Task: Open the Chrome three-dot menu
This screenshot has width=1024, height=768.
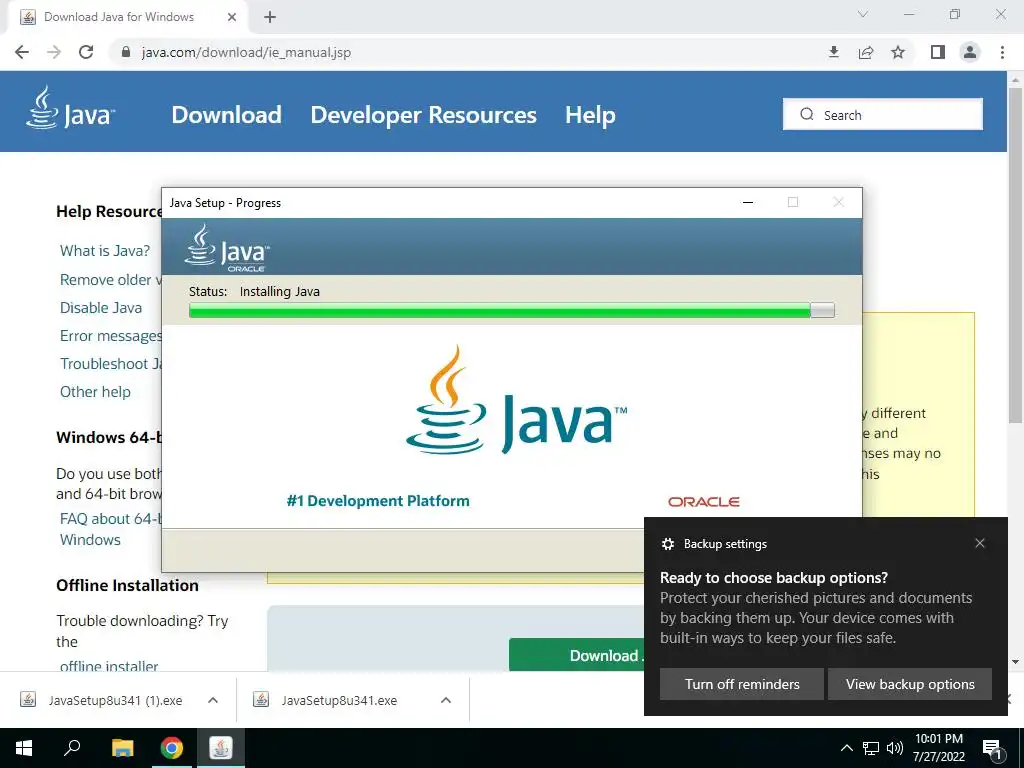Action: click(1002, 52)
